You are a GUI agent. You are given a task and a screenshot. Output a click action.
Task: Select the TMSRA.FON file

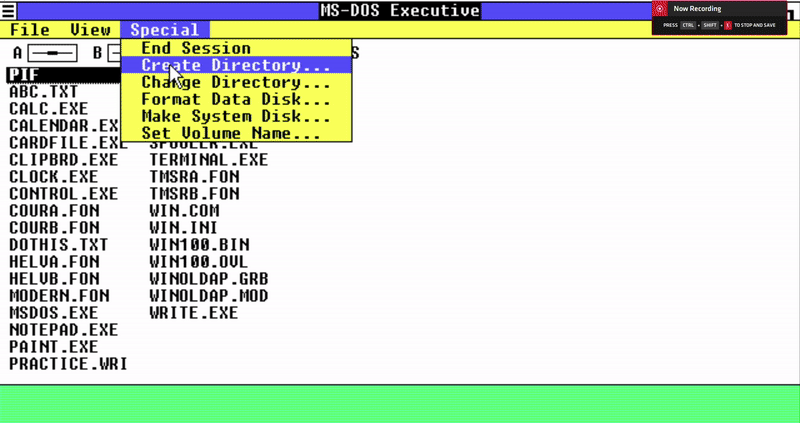[x=194, y=177]
